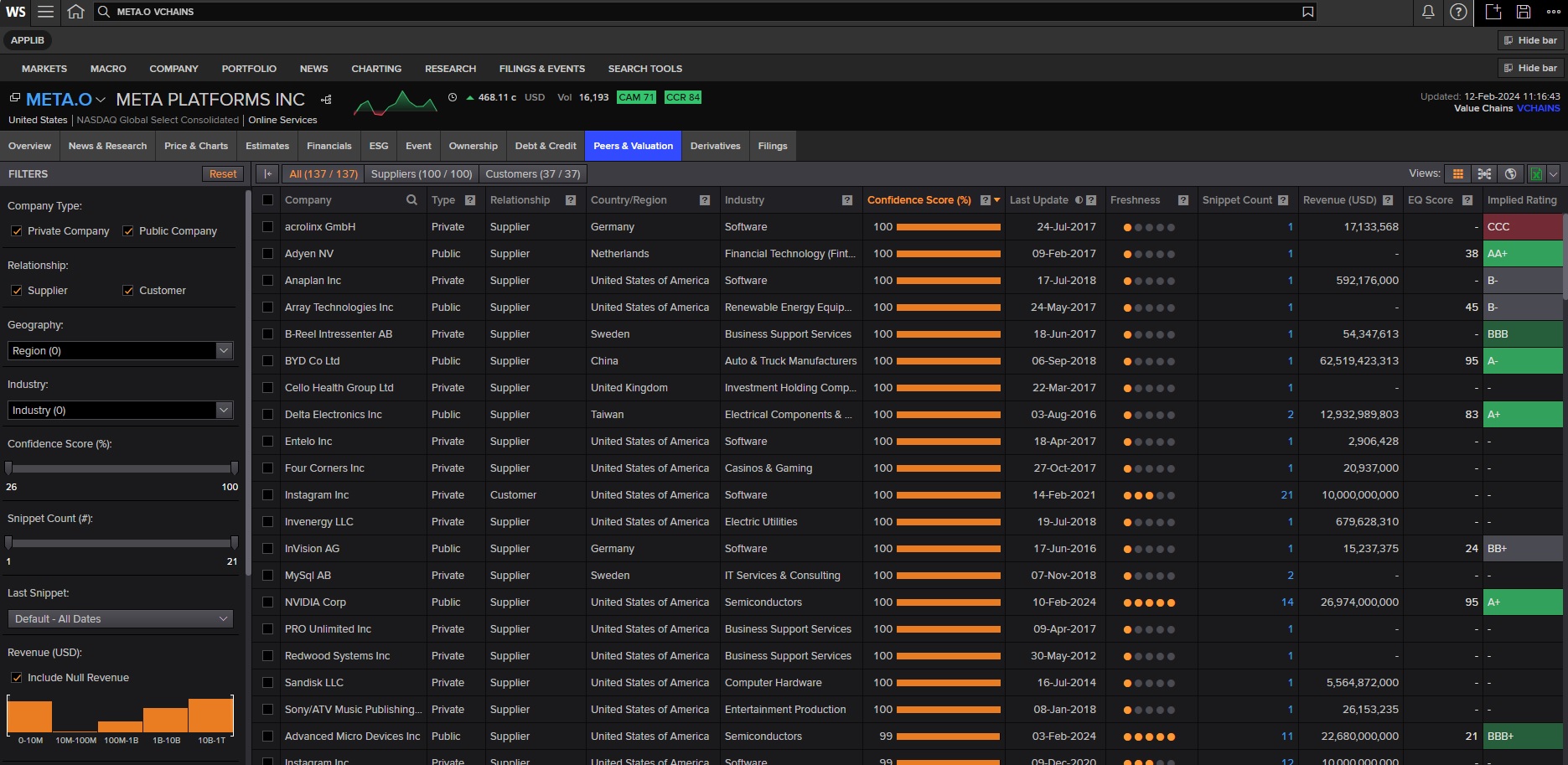Click the home icon in the top bar

[75, 12]
